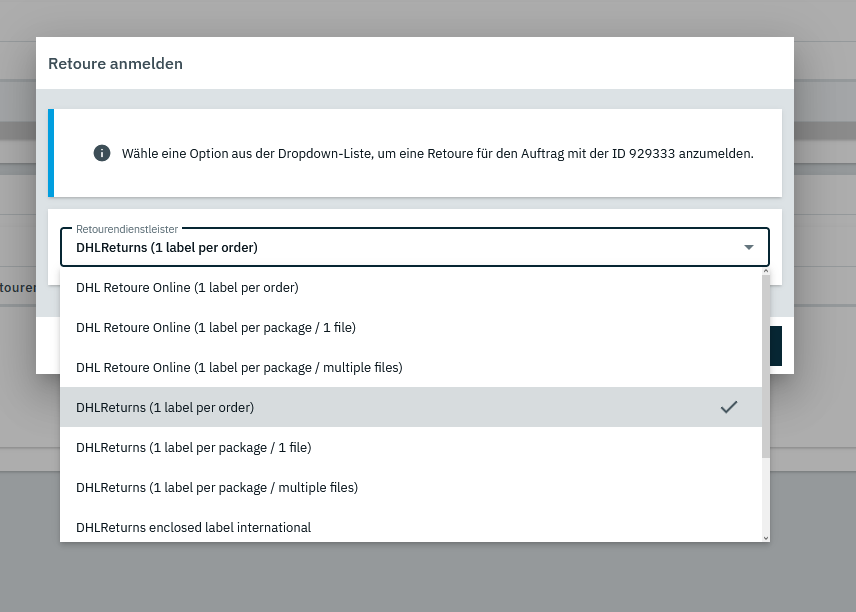Click the dimmed backdrop below the dialog
Image resolution: width=856 pixels, height=612 pixels.
click(428, 580)
